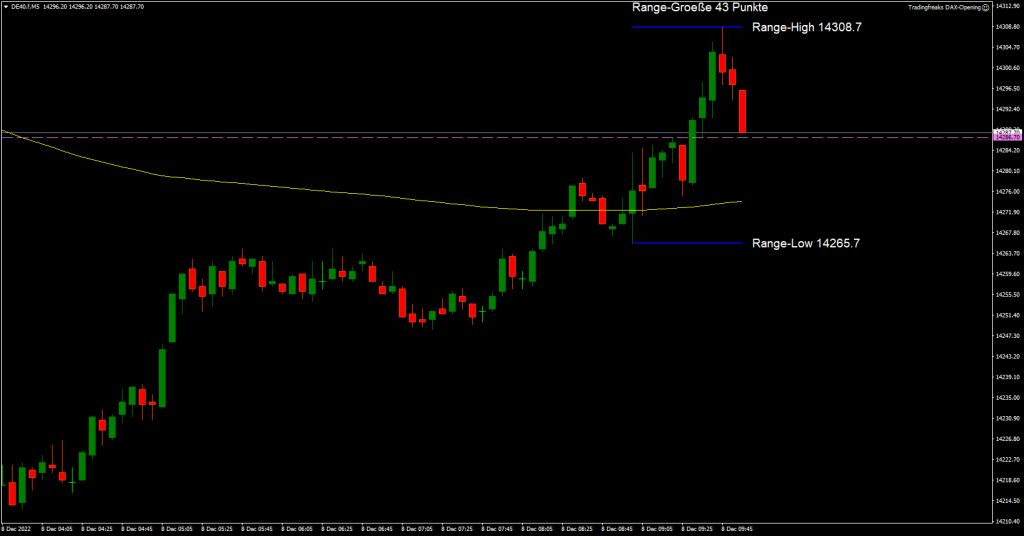1024x536 pixels.
Task: Click the highlighted current price tag on price axis
Action: (1005, 133)
